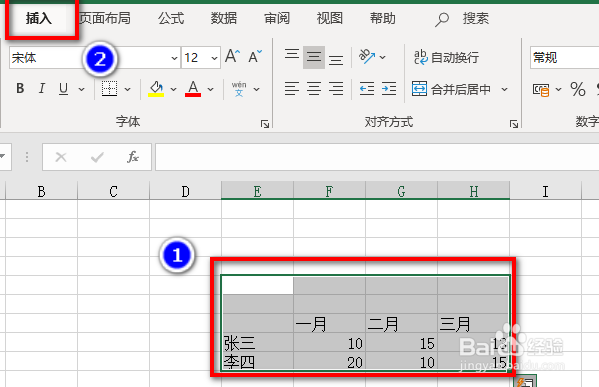Expand the name box dropdown arrow
This screenshot has height=387, width=599.
(x=3, y=156)
